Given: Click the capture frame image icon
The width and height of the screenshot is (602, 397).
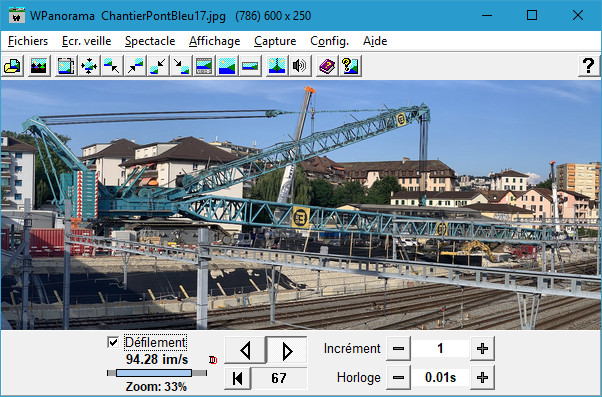Looking at the screenshot, I should coord(66,66).
